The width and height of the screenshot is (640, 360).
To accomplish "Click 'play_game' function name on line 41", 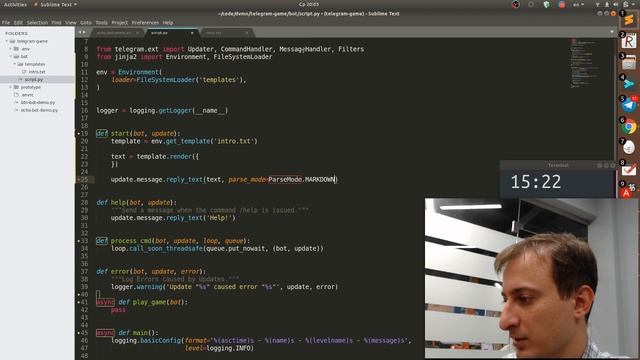I will pyautogui.click(x=149, y=302).
